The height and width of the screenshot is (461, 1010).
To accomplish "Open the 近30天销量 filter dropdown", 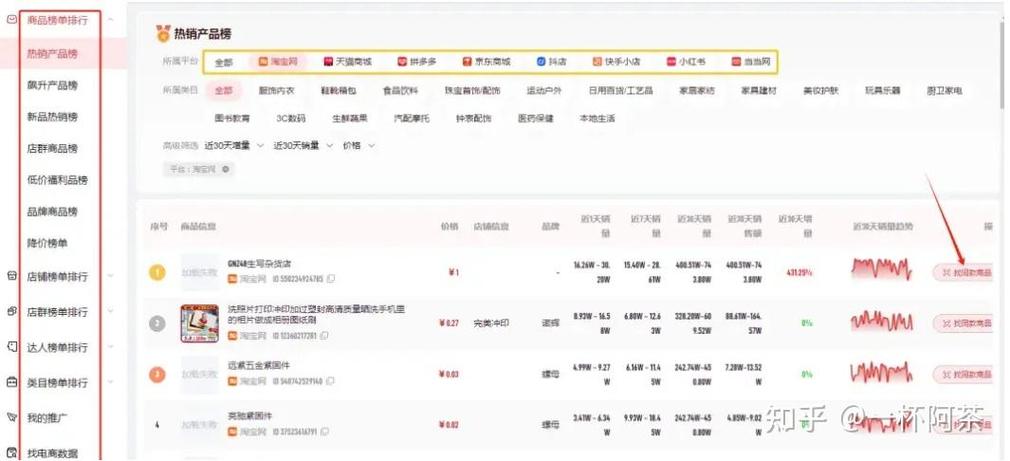I will pyautogui.click(x=303, y=146).
